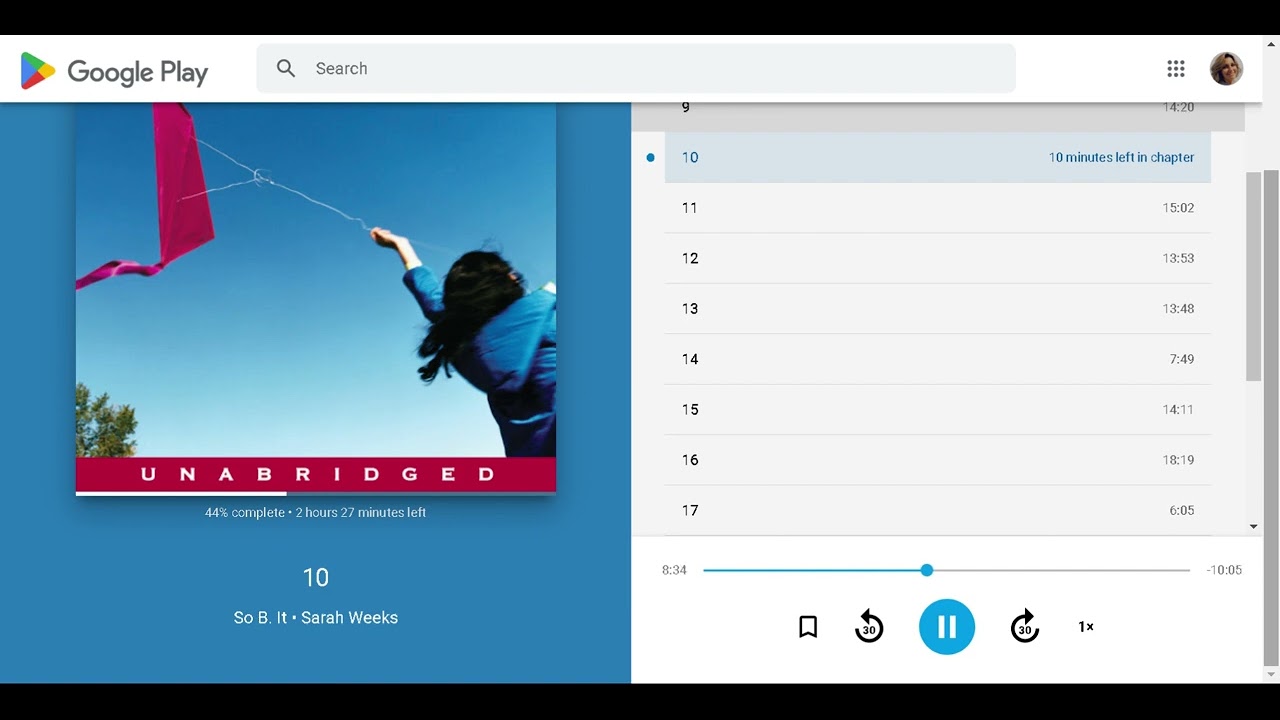This screenshot has height=720, width=1280.
Task: Select chapter 10 currently playing
Action: click(x=938, y=157)
